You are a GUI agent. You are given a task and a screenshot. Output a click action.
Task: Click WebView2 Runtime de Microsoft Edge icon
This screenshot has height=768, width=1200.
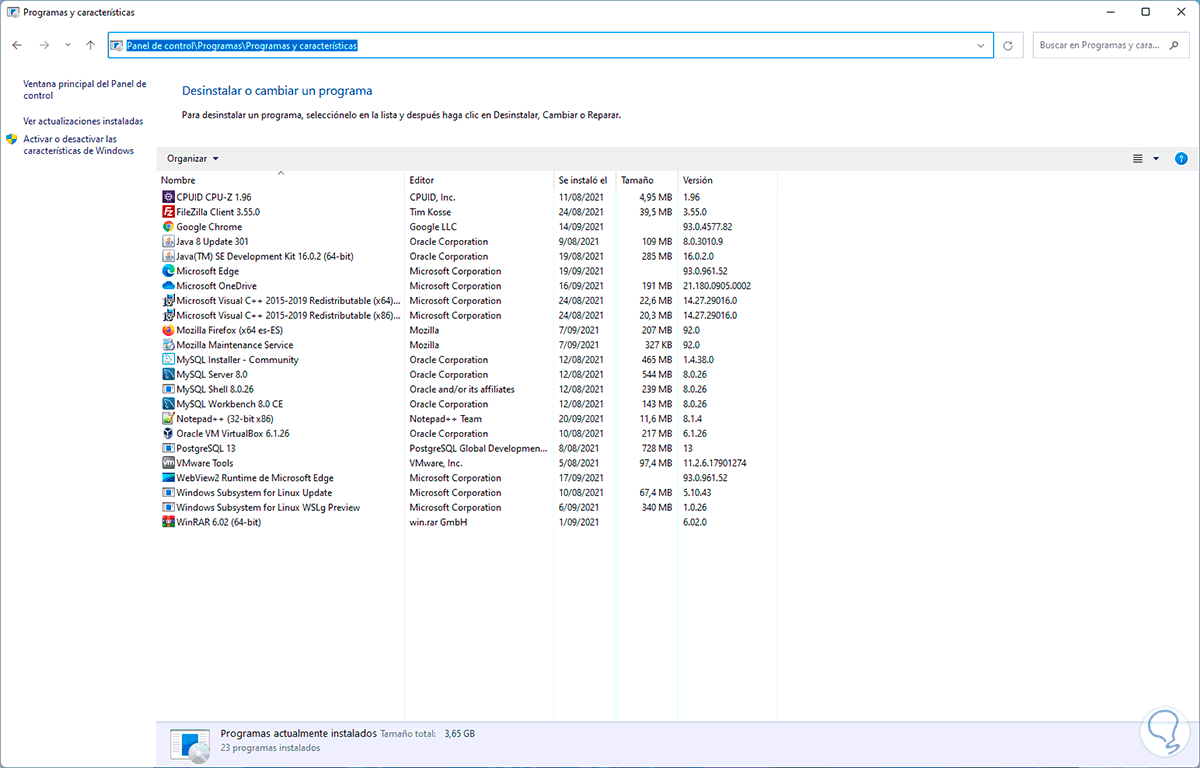pos(168,477)
